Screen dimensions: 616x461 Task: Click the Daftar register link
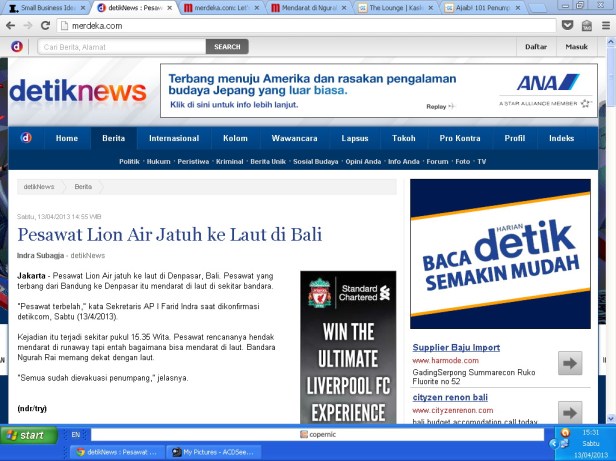click(536, 46)
